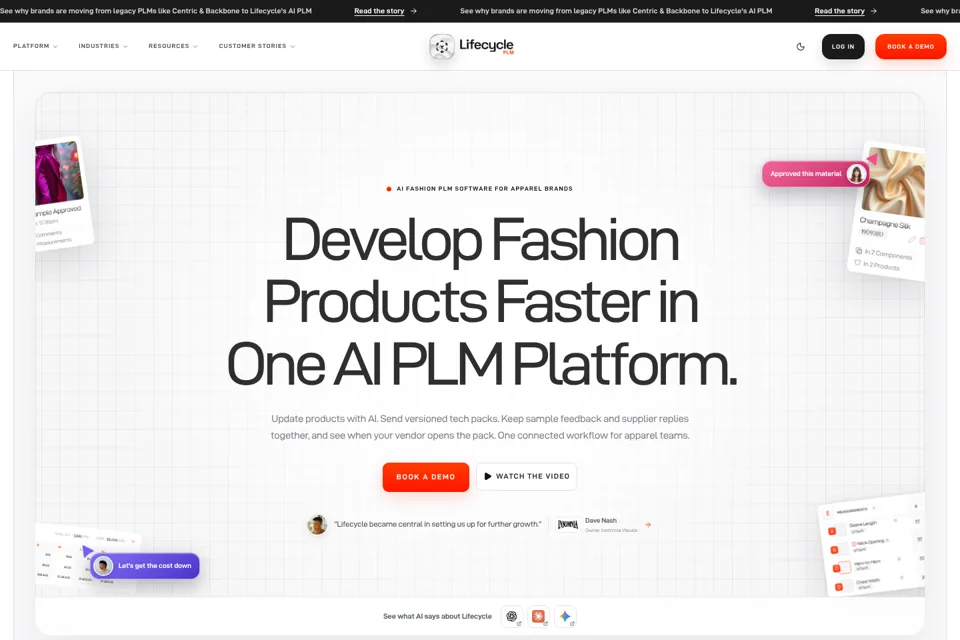The height and width of the screenshot is (640, 960).
Task: Click the Lifecycle PLM logo
Action: (x=472, y=47)
